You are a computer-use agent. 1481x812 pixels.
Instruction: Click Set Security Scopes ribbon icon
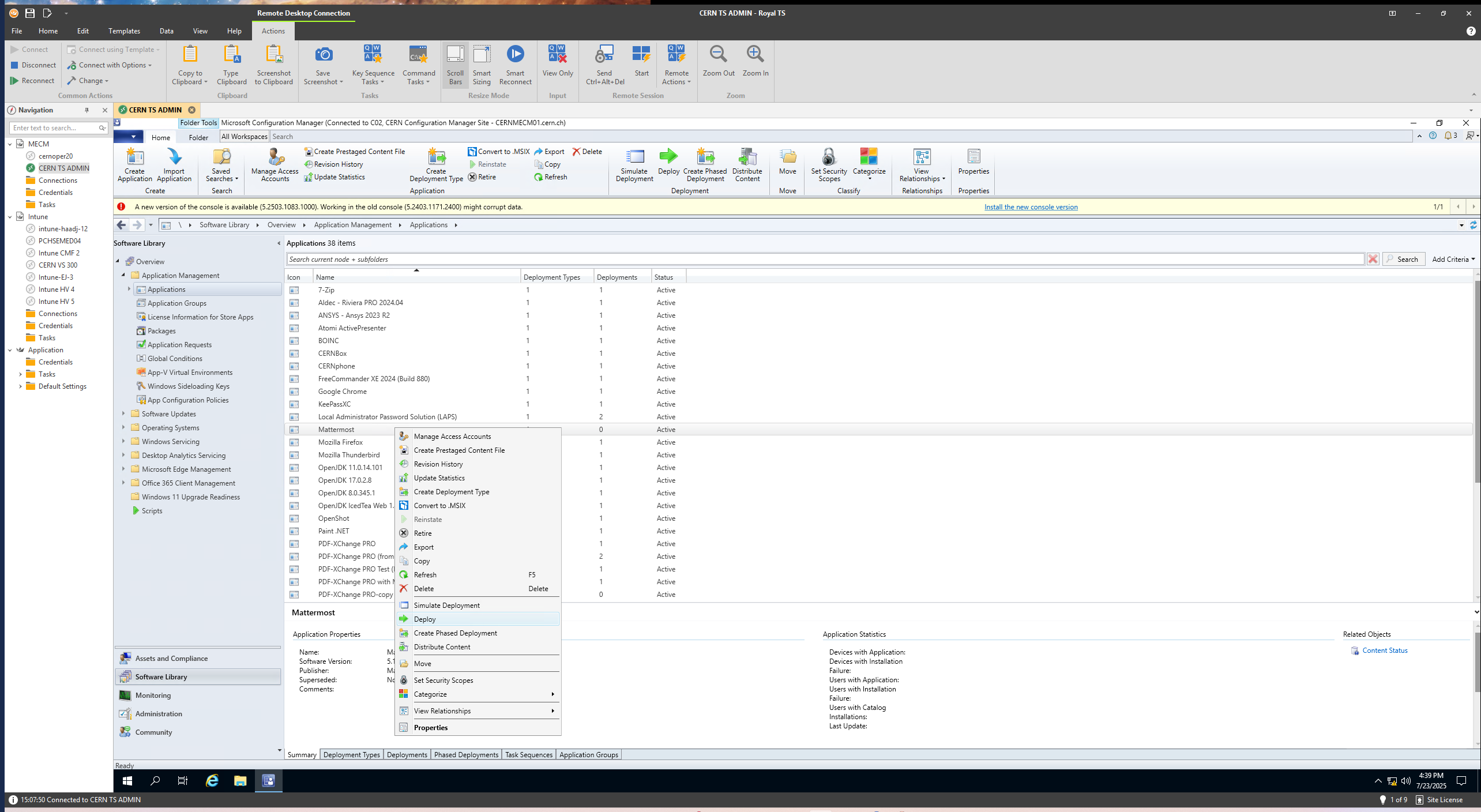point(829,164)
